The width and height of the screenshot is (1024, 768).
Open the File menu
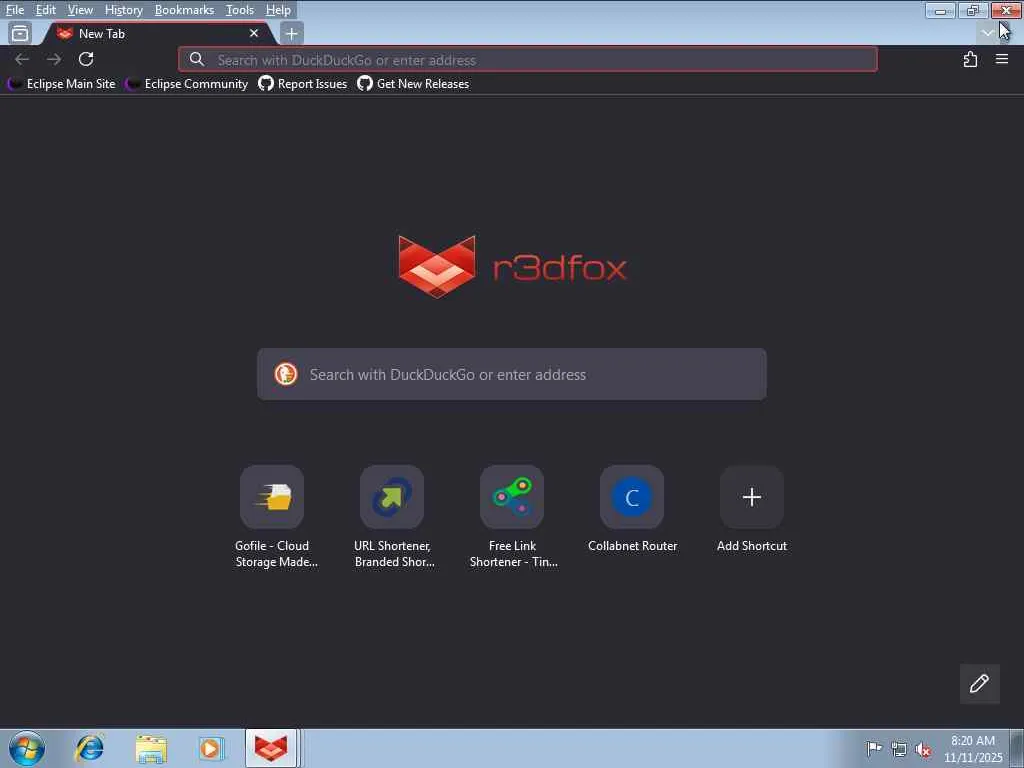pyautogui.click(x=14, y=10)
